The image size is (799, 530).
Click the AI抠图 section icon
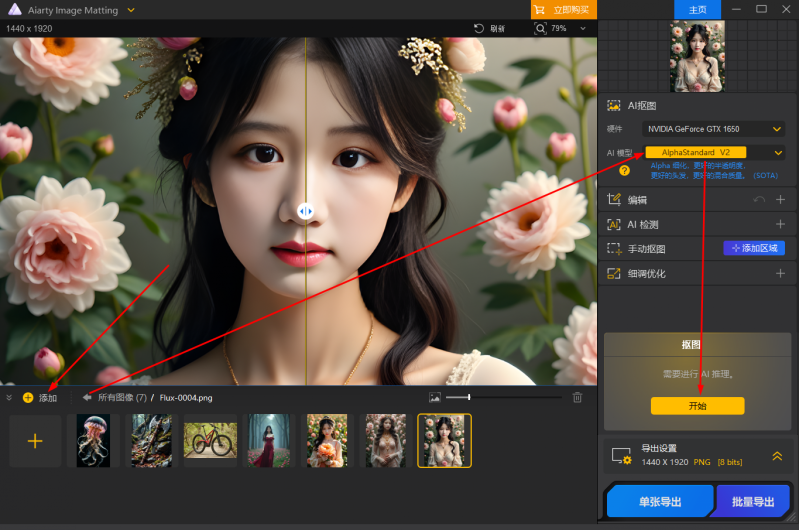pyautogui.click(x=614, y=105)
